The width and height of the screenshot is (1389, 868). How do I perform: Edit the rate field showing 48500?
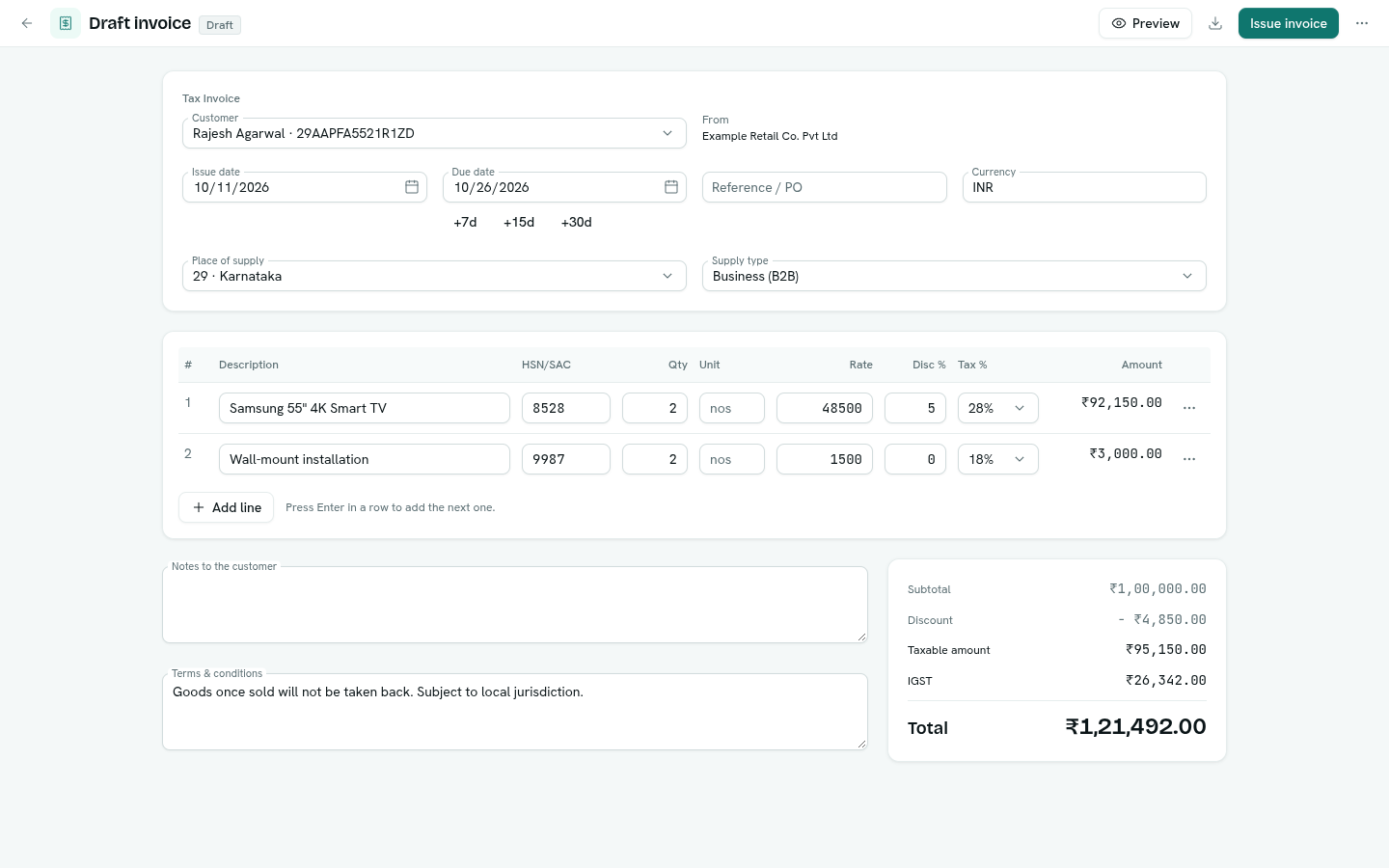click(825, 408)
